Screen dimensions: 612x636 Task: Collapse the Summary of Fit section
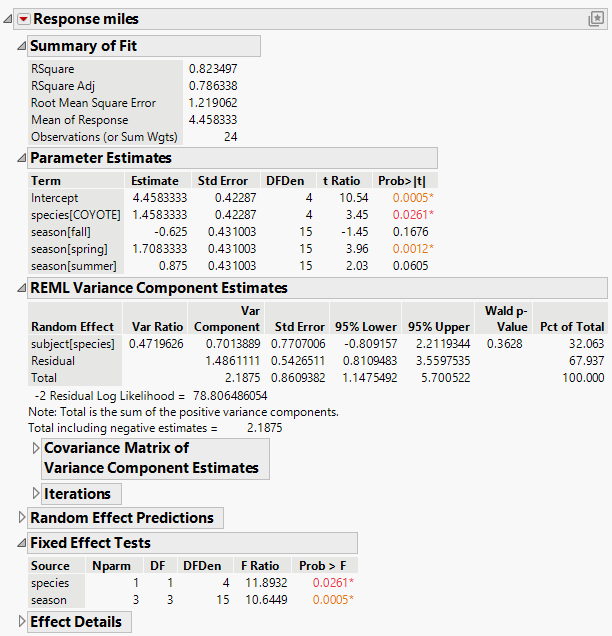(22, 46)
